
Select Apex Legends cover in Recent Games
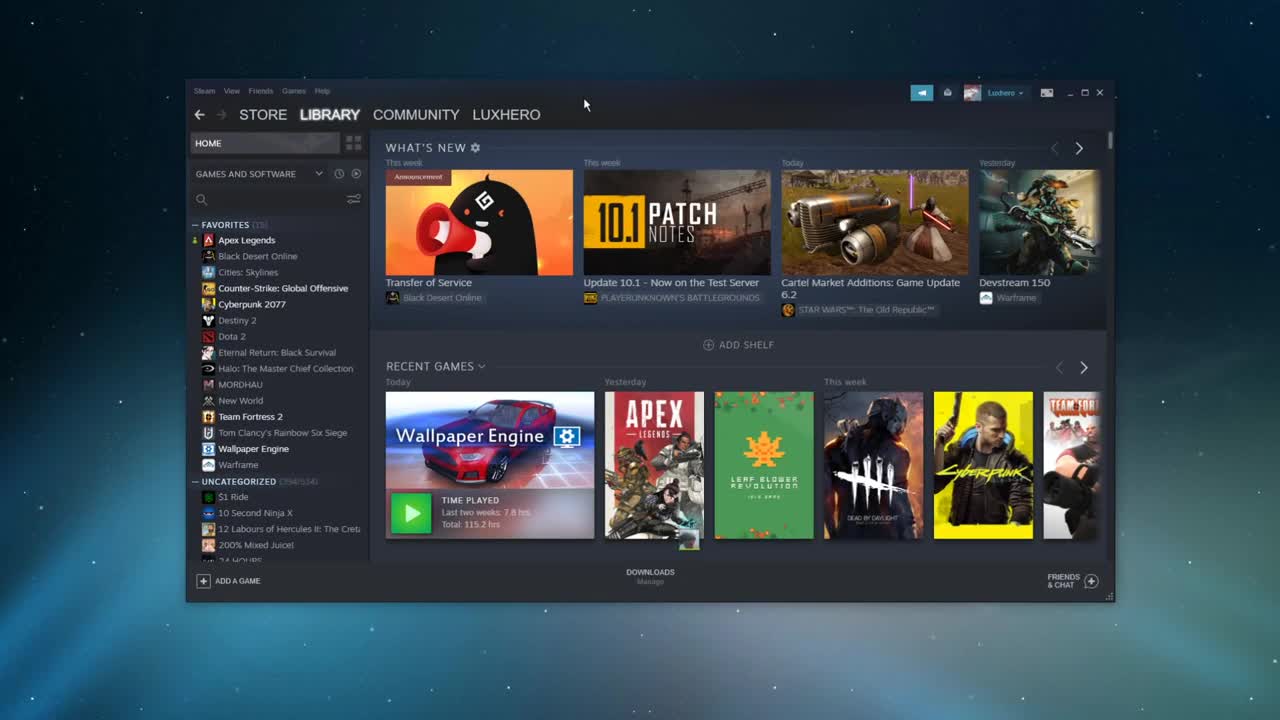[654, 465]
